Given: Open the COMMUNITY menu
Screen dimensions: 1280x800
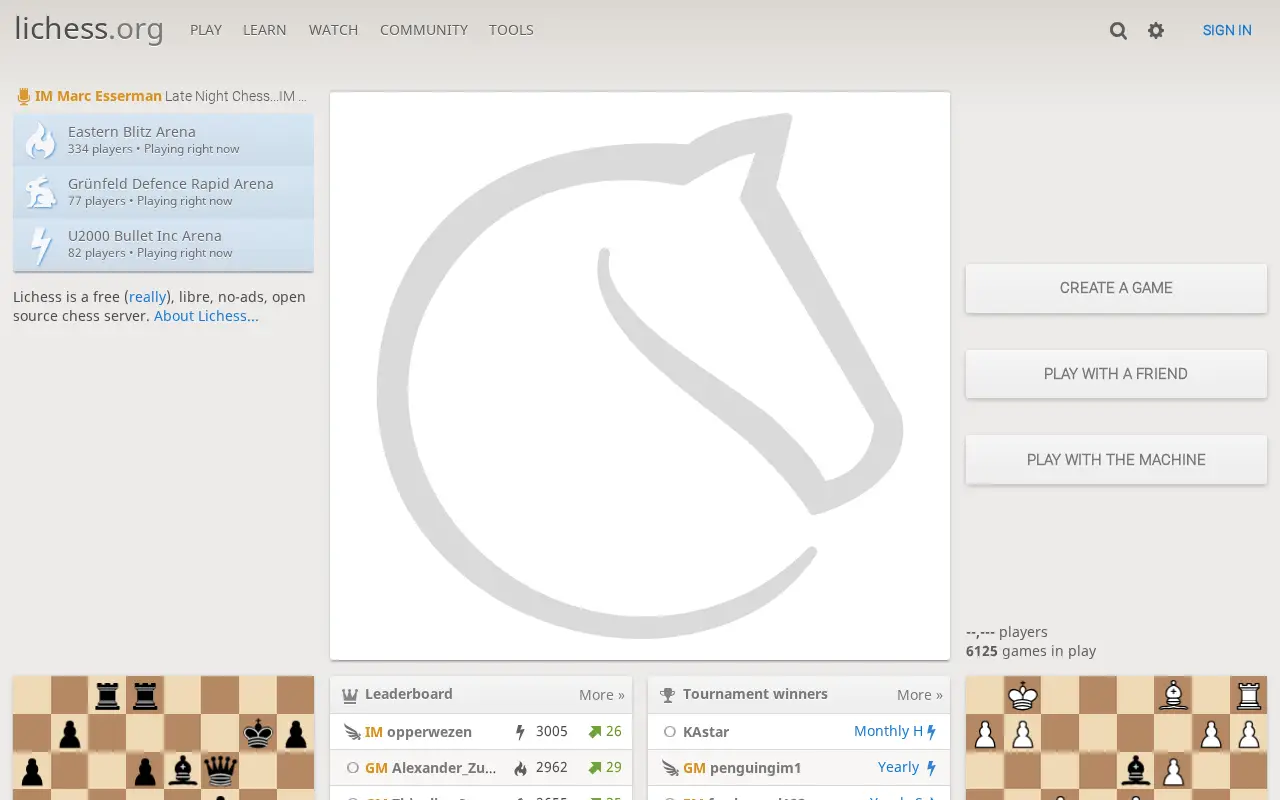Looking at the screenshot, I should (424, 30).
